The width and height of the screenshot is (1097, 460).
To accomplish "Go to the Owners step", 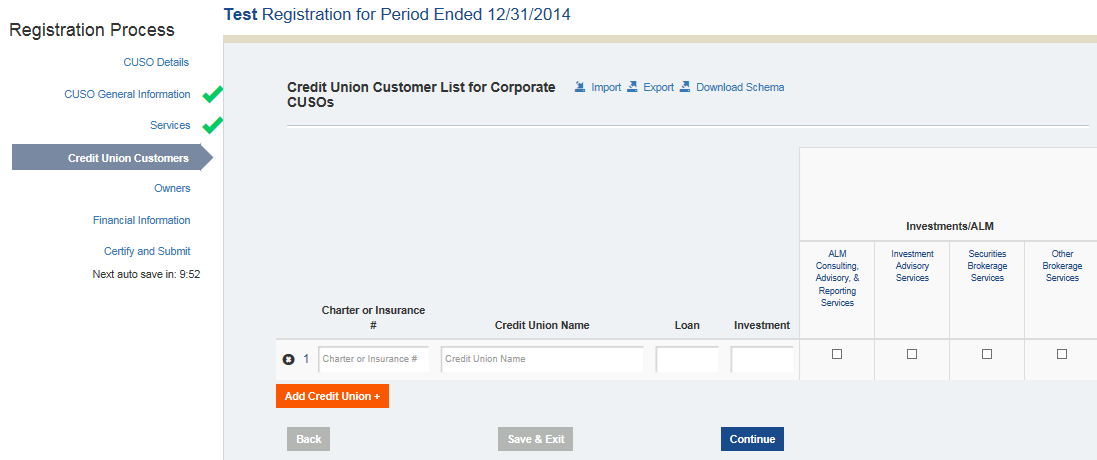I will 172,188.
